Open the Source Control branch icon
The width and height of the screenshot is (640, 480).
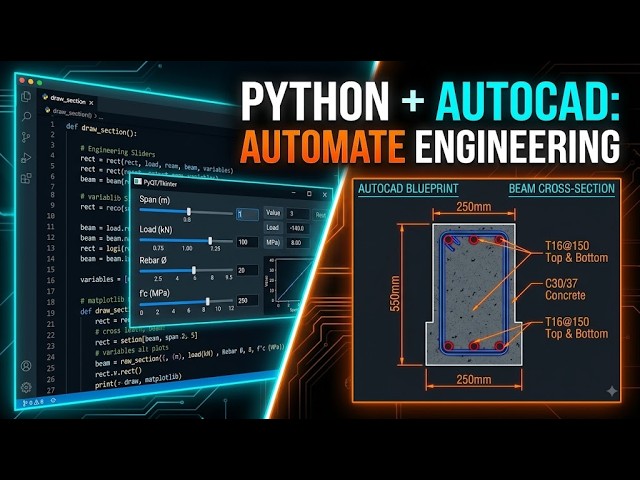pos(26,137)
